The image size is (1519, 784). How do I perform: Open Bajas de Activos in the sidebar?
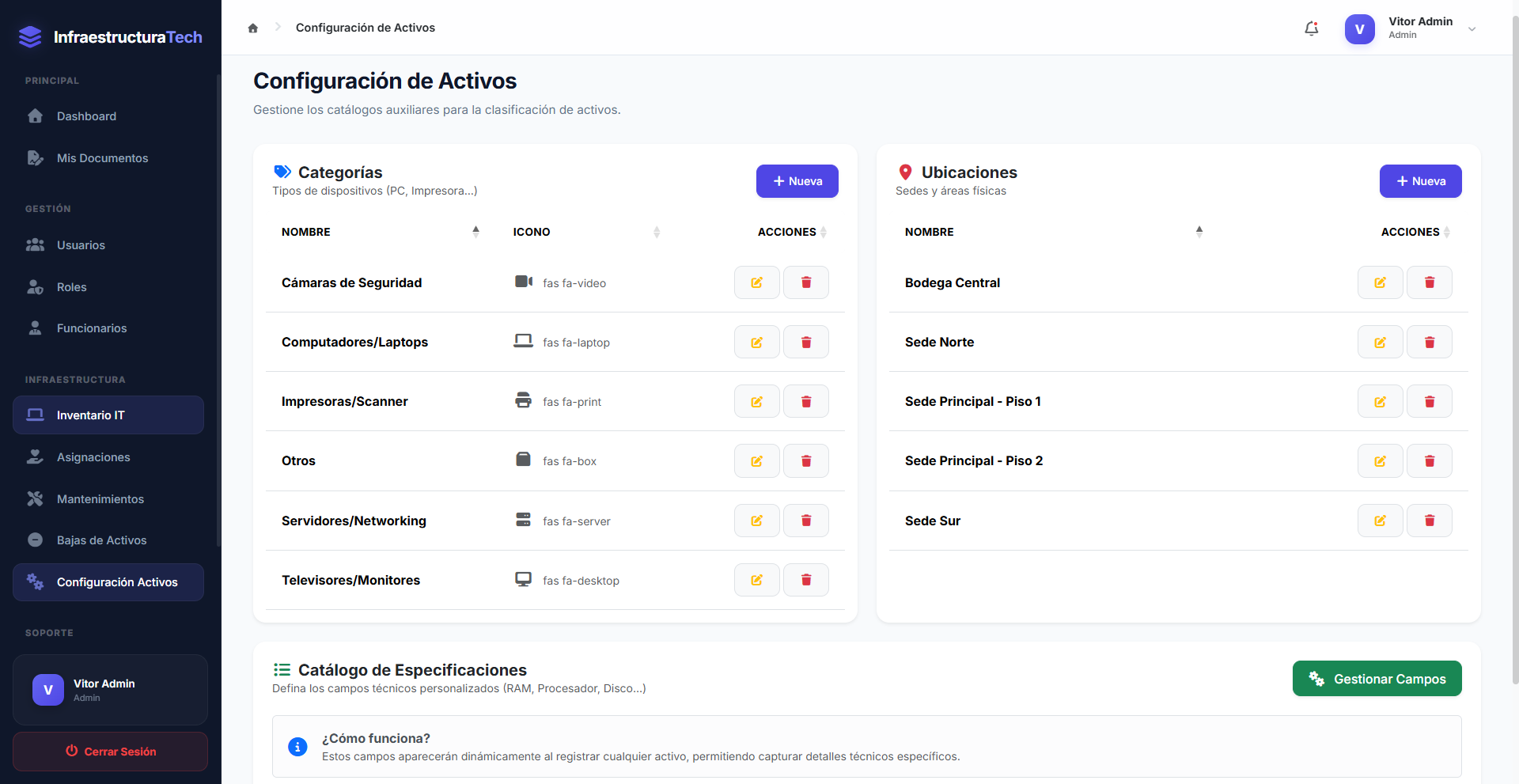tap(108, 540)
